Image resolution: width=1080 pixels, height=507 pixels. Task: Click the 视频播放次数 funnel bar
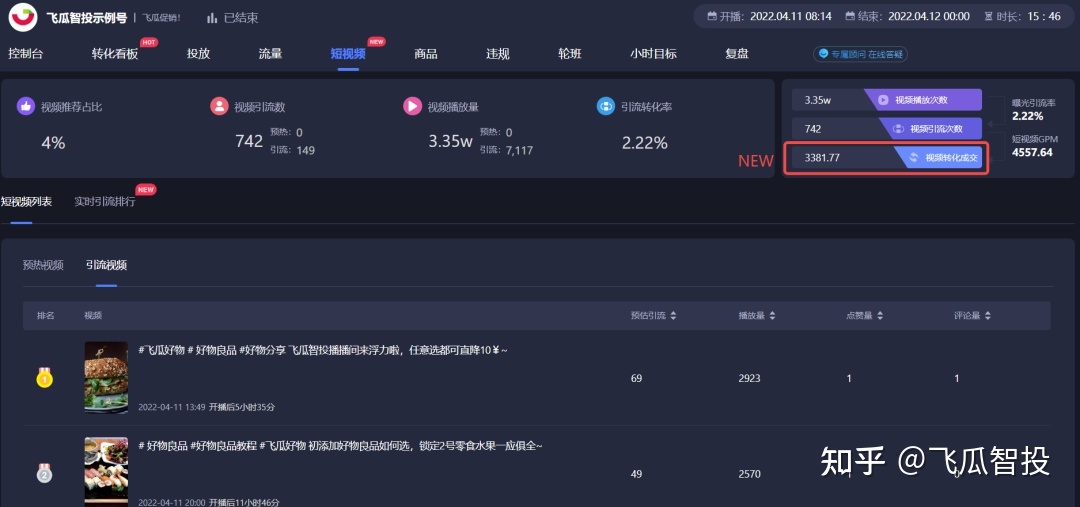pos(887,100)
